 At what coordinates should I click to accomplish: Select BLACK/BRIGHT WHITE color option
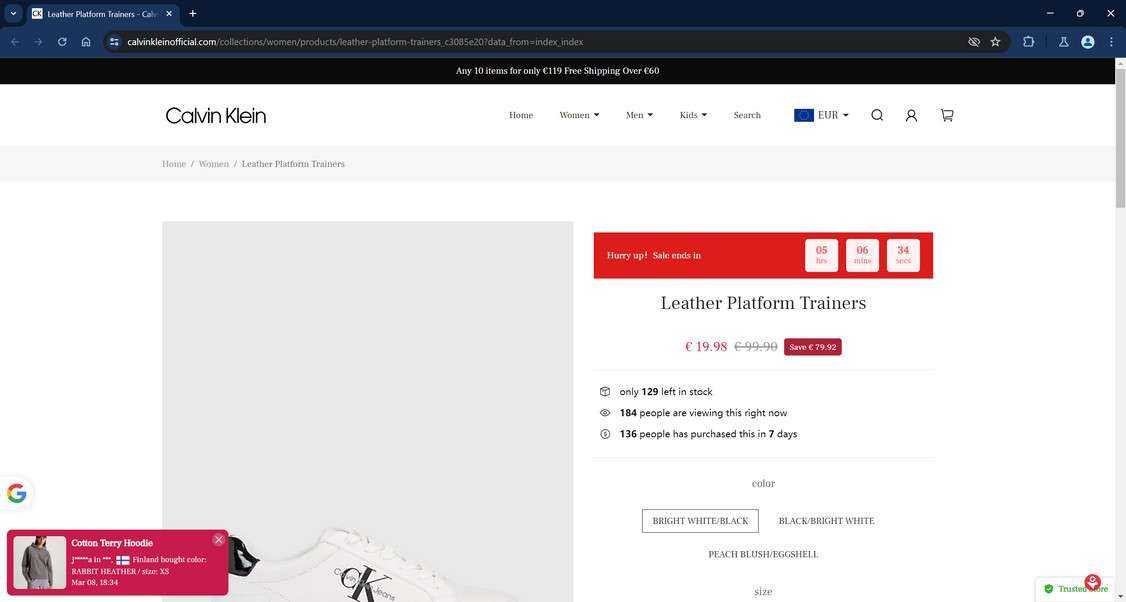(x=827, y=521)
